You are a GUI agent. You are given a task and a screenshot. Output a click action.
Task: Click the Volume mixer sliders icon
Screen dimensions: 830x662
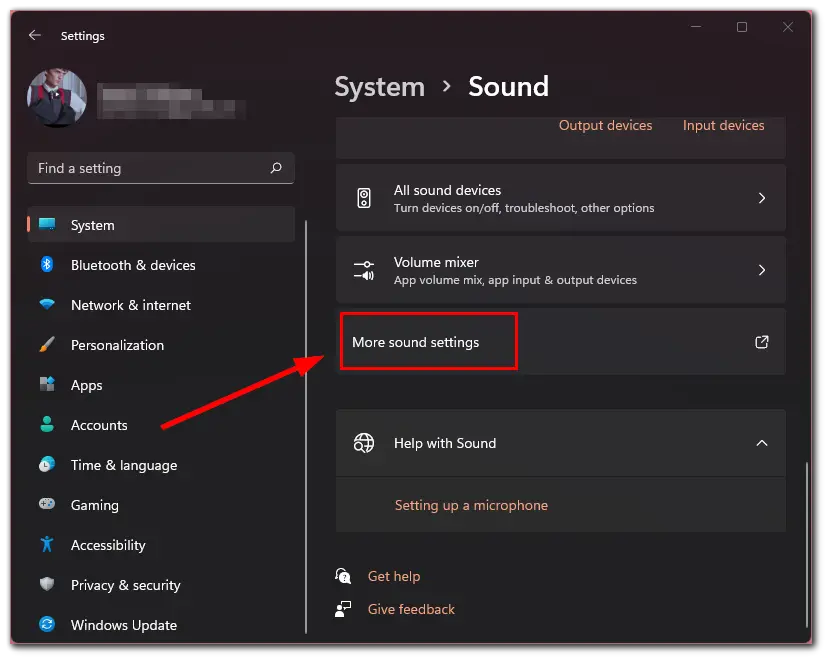(364, 270)
